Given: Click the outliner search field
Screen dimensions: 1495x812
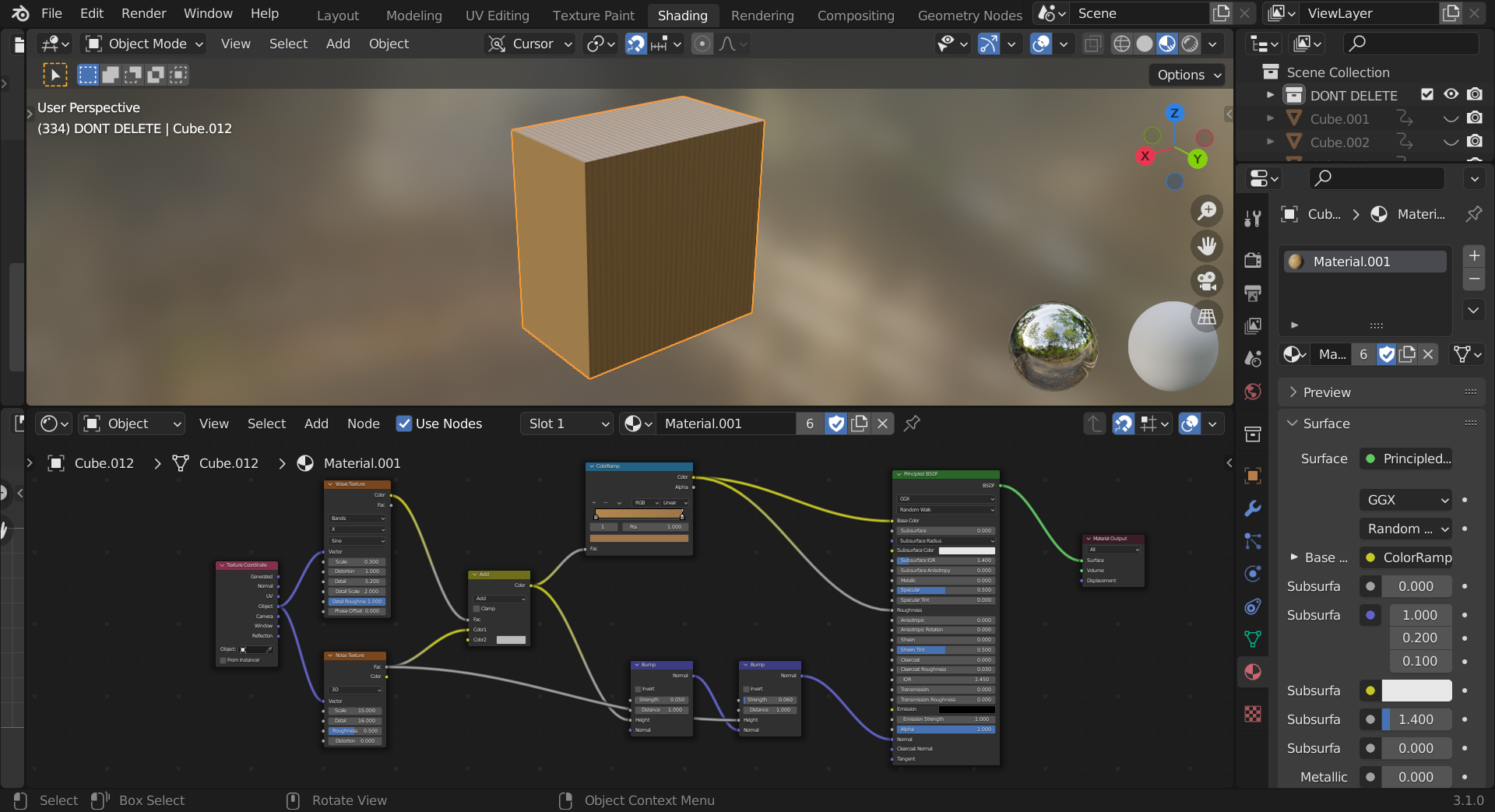Looking at the screenshot, I should [x=1412, y=44].
